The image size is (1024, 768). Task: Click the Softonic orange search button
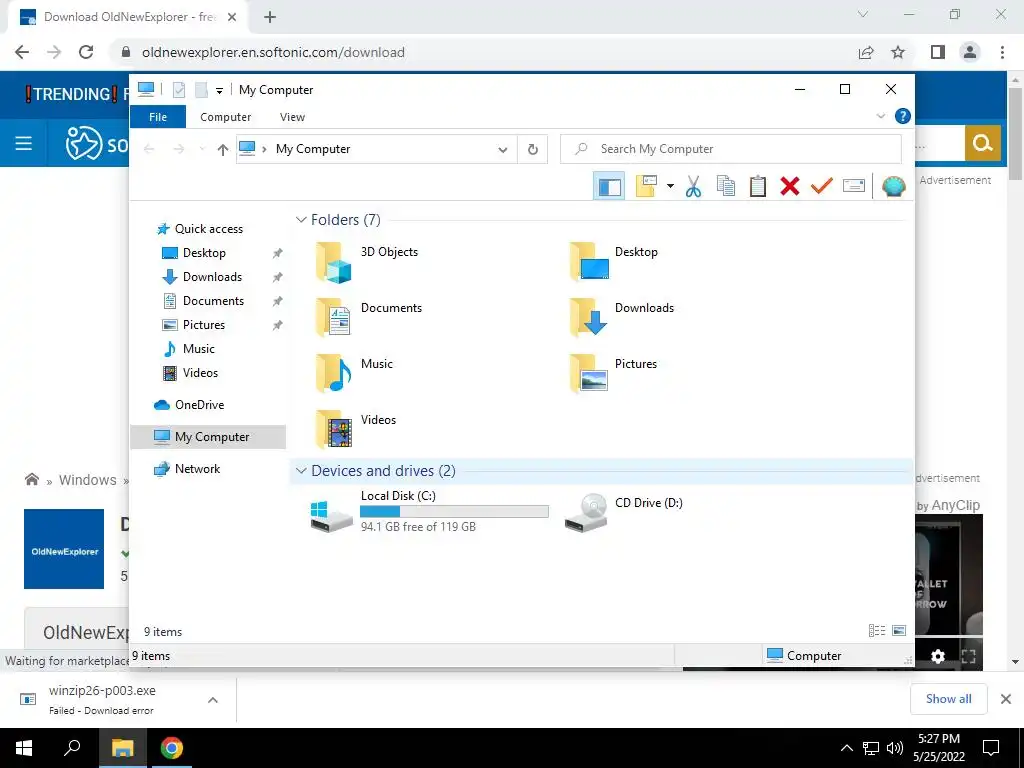(x=982, y=143)
